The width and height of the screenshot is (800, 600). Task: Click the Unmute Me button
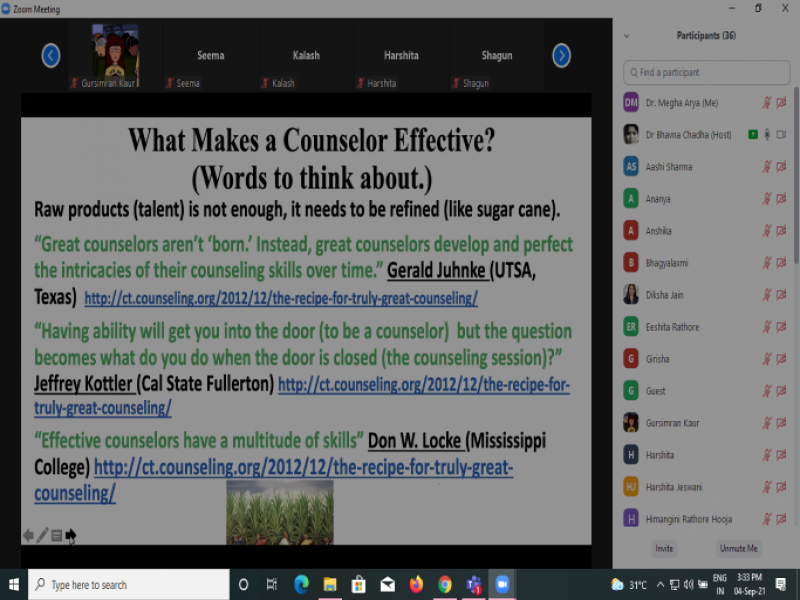click(x=738, y=549)
